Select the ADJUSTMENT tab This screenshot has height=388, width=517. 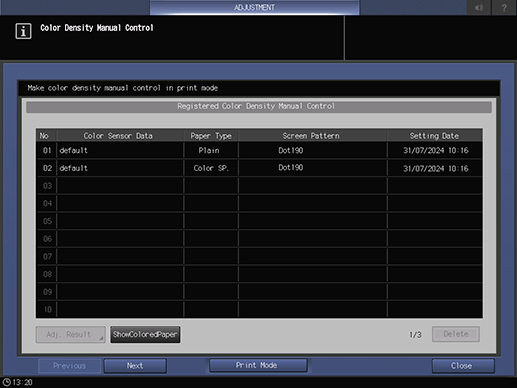[254, 7]
